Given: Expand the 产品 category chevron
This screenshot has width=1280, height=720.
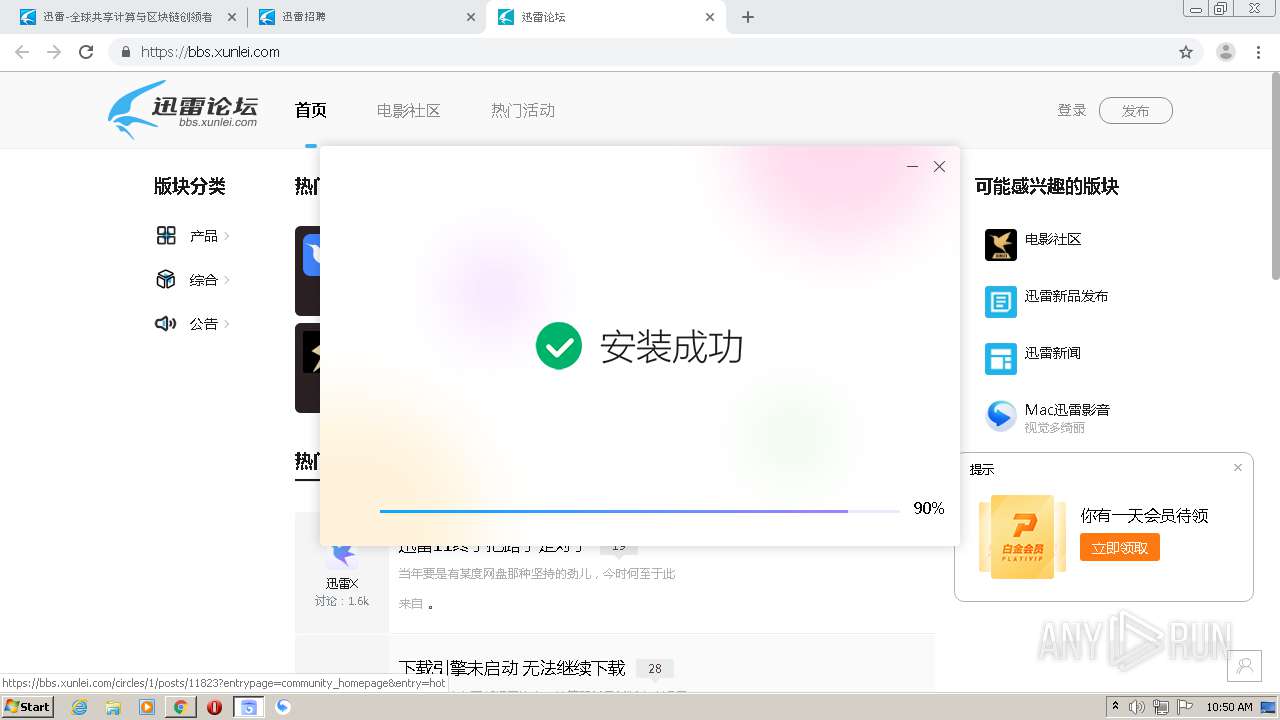Looking at the screenshot, I should 227,236.
